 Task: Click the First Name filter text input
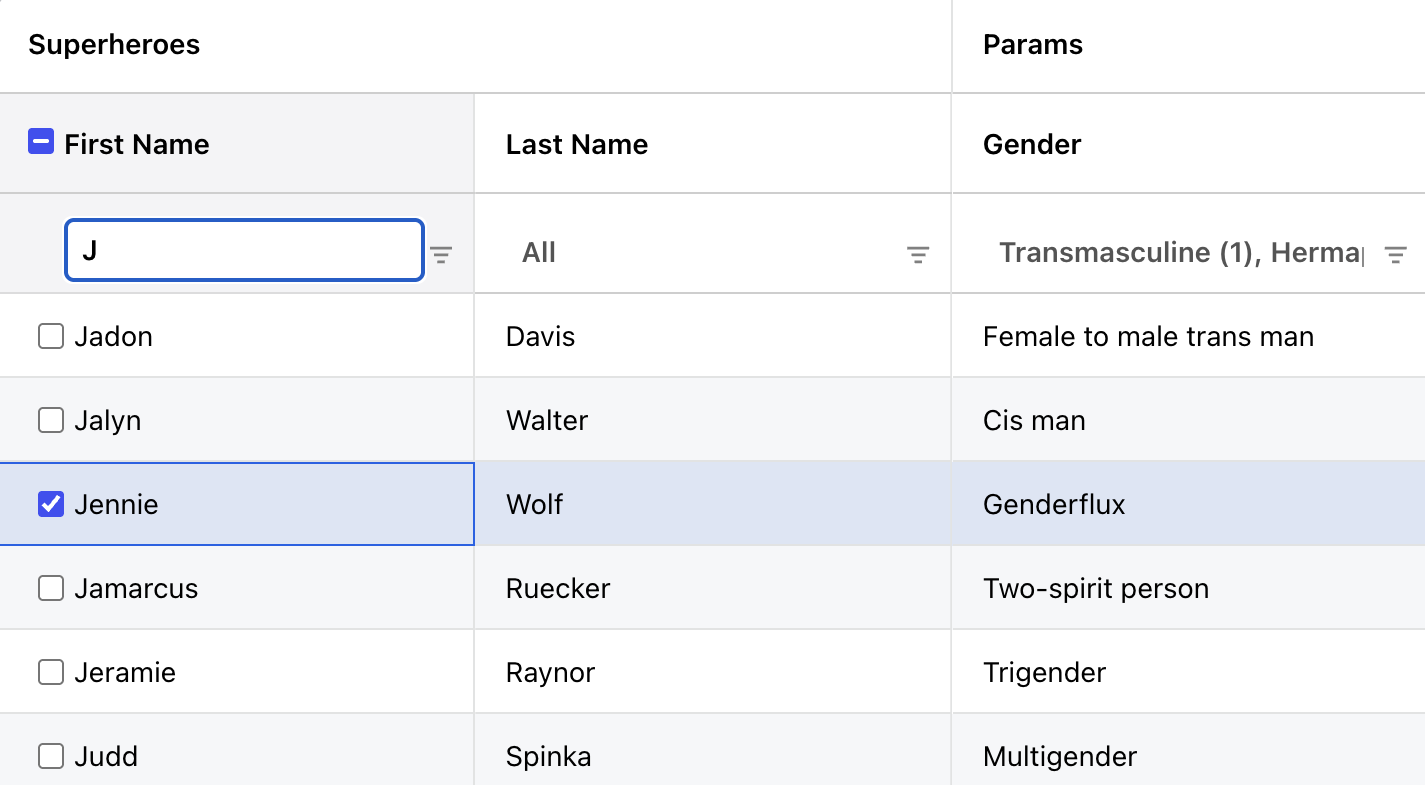(x=244, y=250)
